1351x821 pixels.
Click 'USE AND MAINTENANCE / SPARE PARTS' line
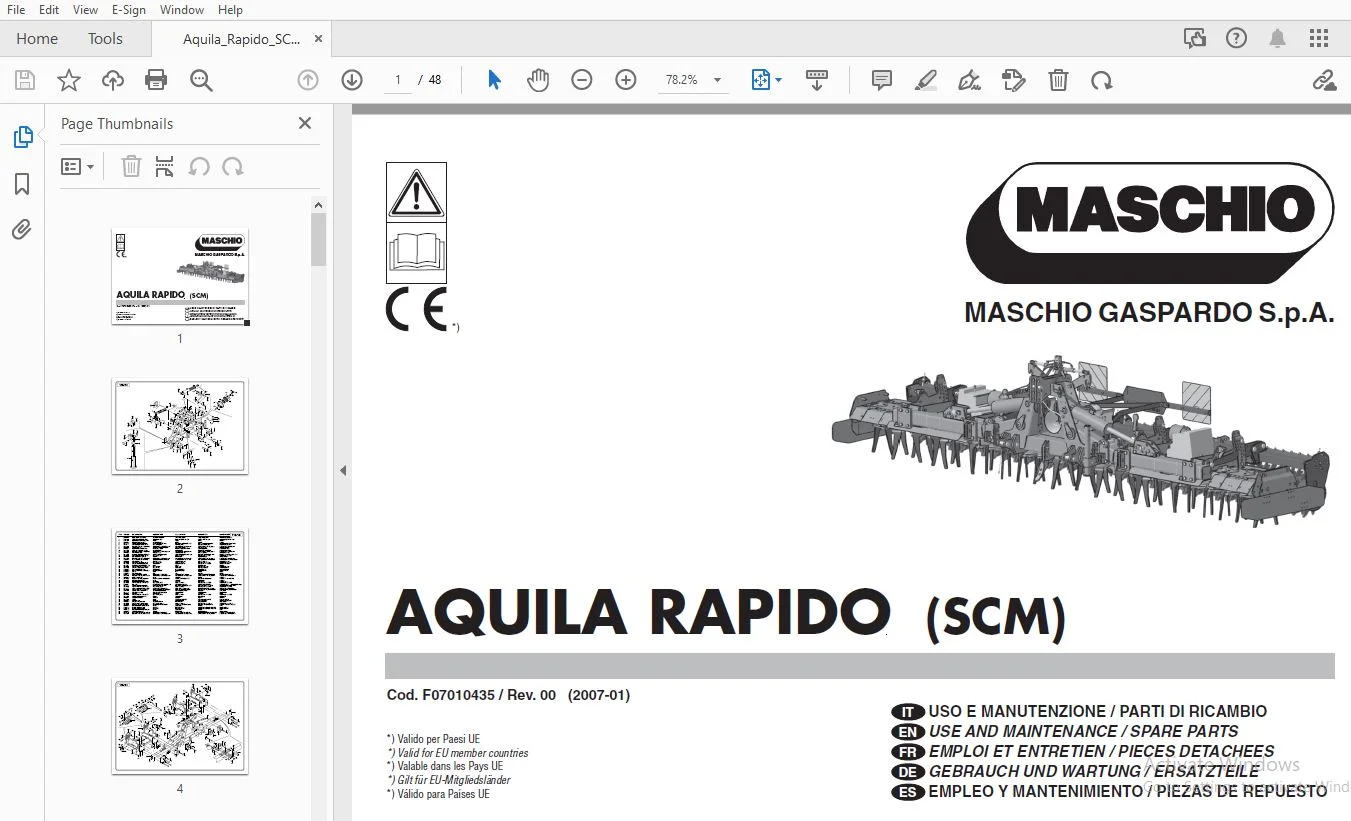1083,731
